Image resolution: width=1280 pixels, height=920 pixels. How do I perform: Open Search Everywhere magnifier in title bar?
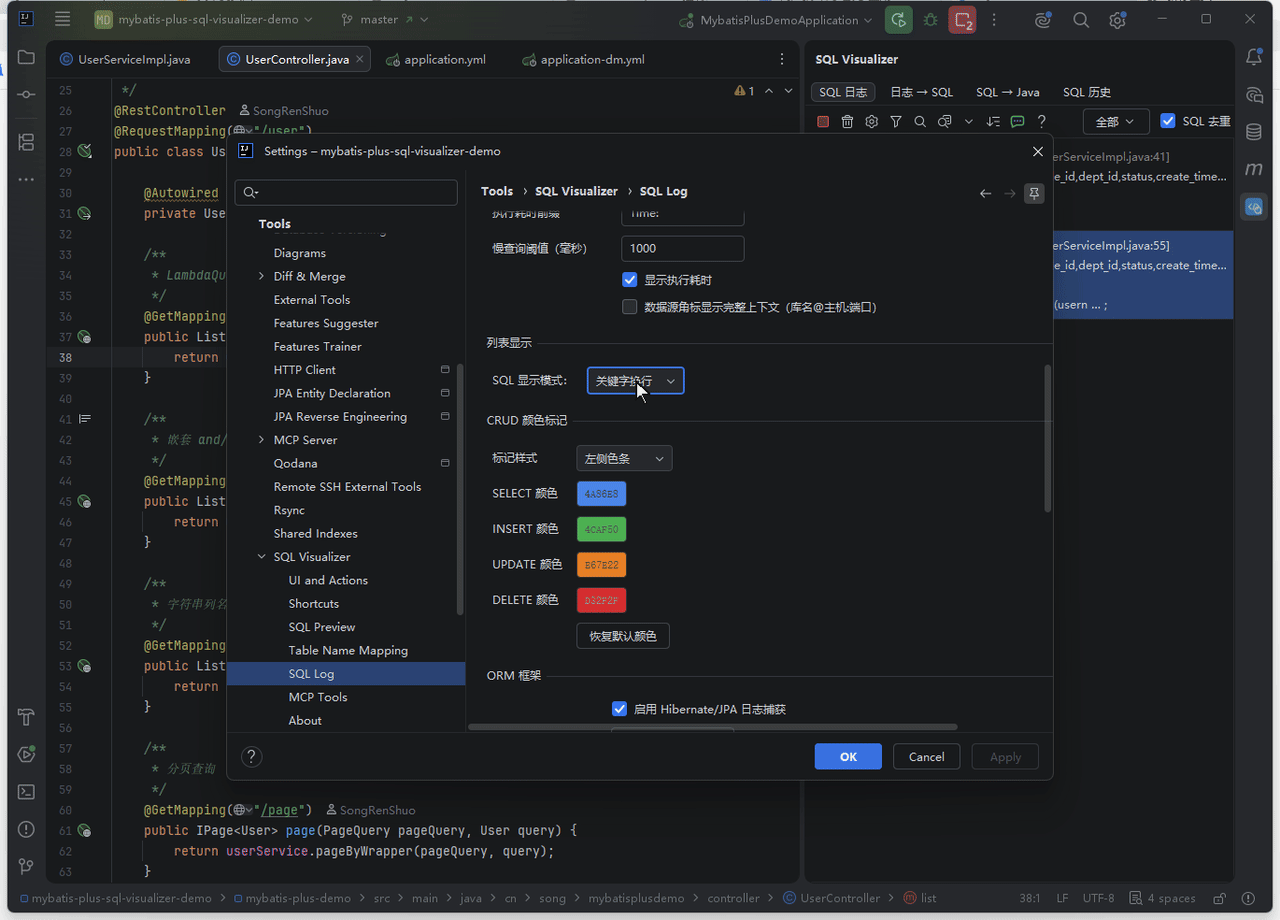[x=1081, y=19]
